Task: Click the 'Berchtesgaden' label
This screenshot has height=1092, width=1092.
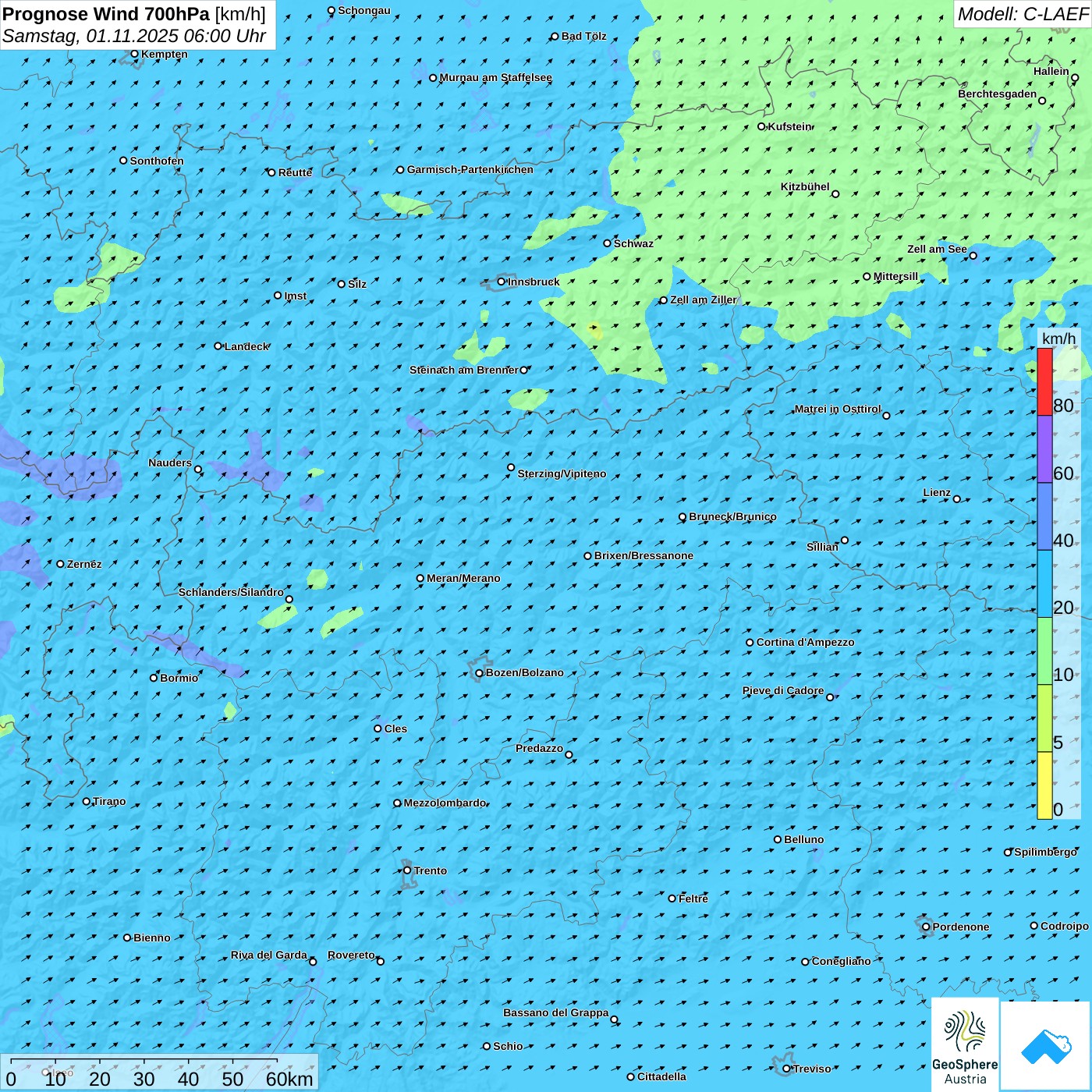Action: [x=998, y=94]
